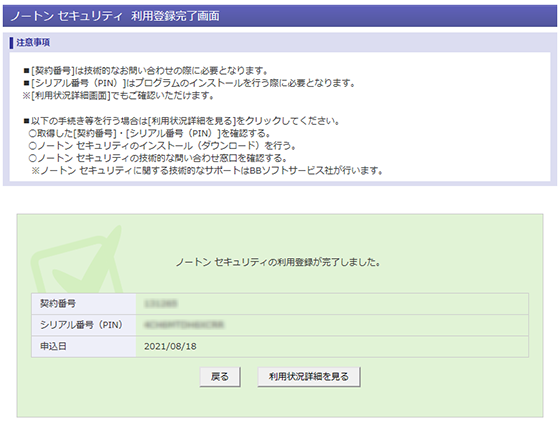Click the note line about program installation PIN
Image resolution: width=560 pixels, height=421 pixels.
coord(189,83)
